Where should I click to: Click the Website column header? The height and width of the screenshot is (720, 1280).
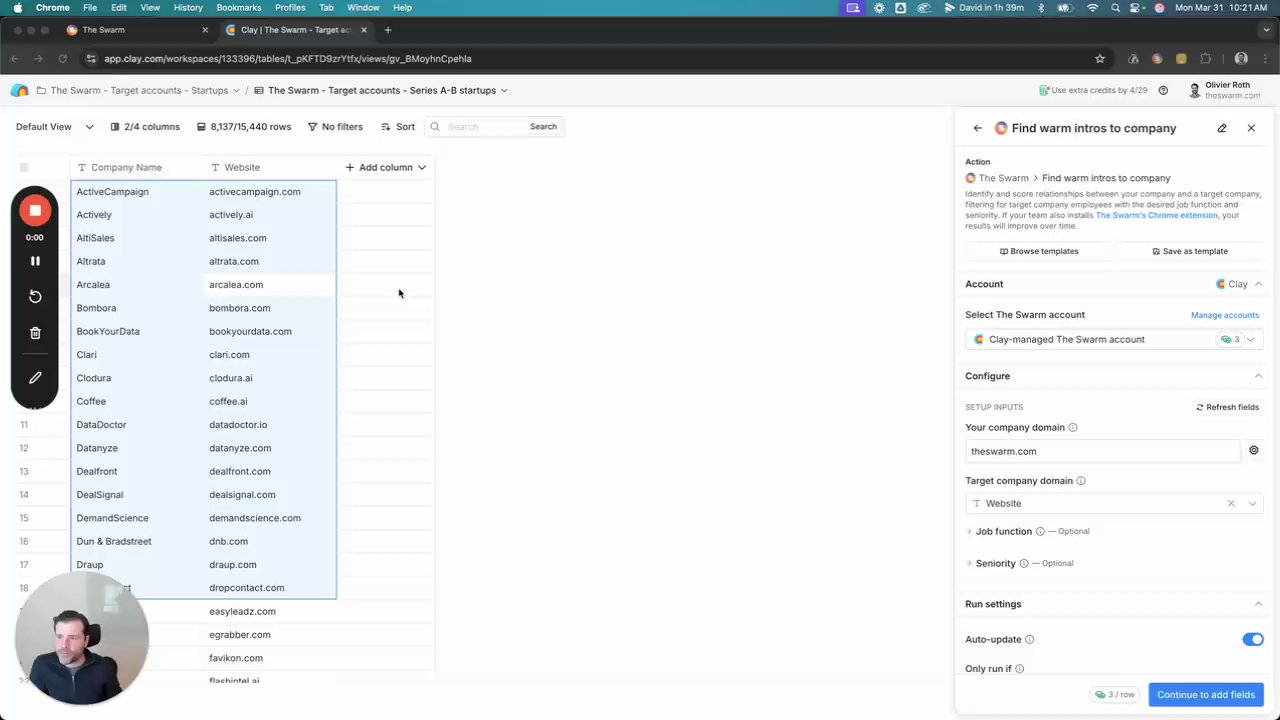(x=269, y=167)
